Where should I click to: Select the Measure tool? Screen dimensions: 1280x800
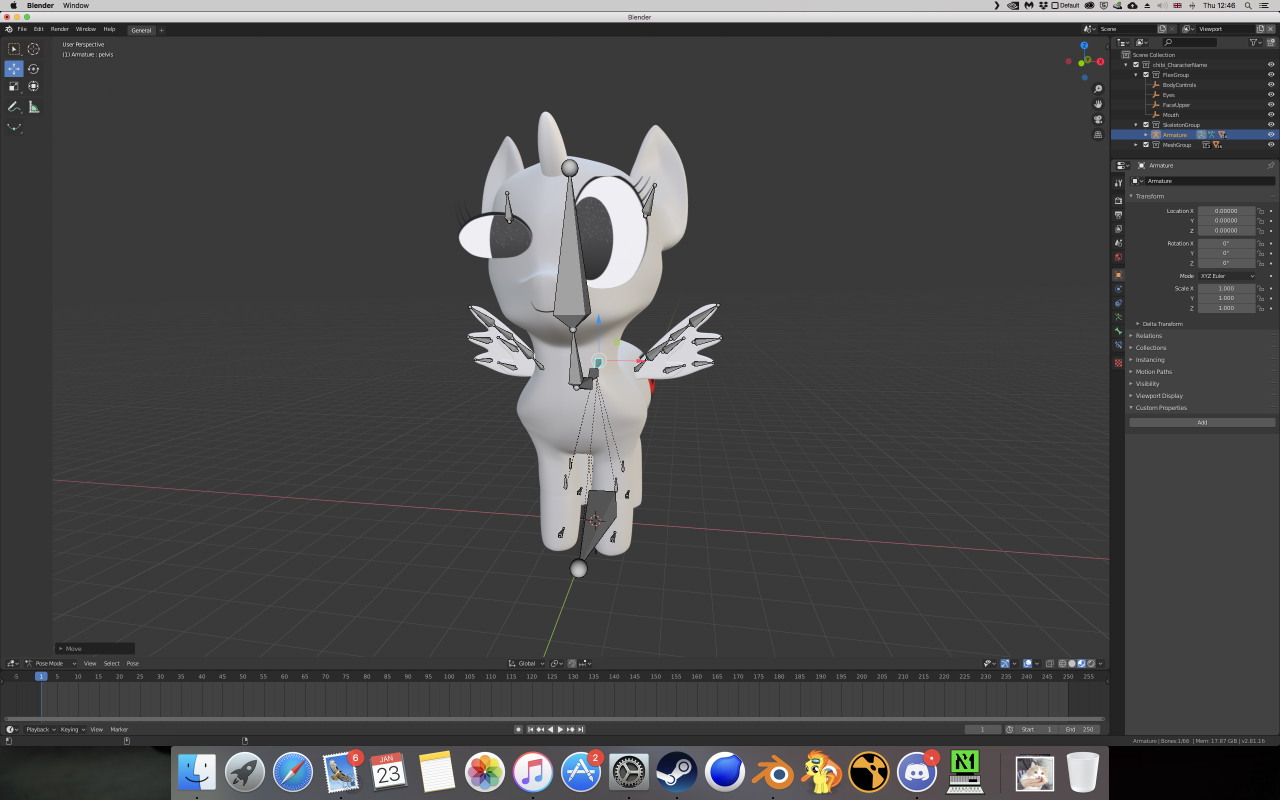coord(33,107)
